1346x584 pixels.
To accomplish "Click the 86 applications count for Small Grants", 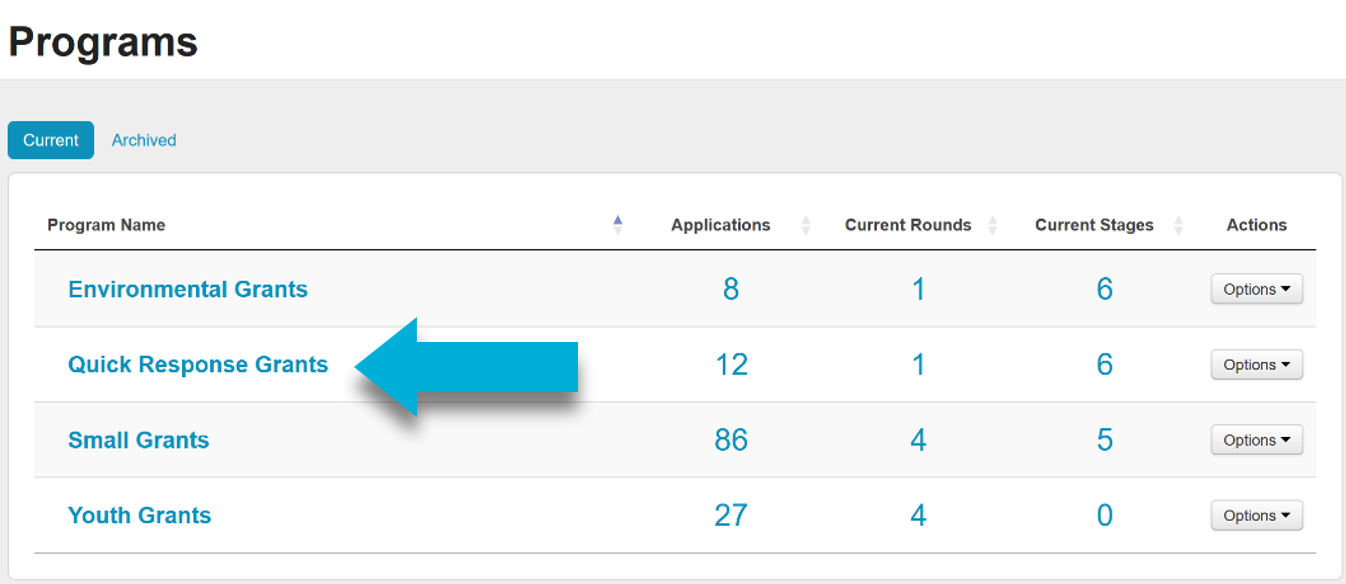I will coord(731,440).
